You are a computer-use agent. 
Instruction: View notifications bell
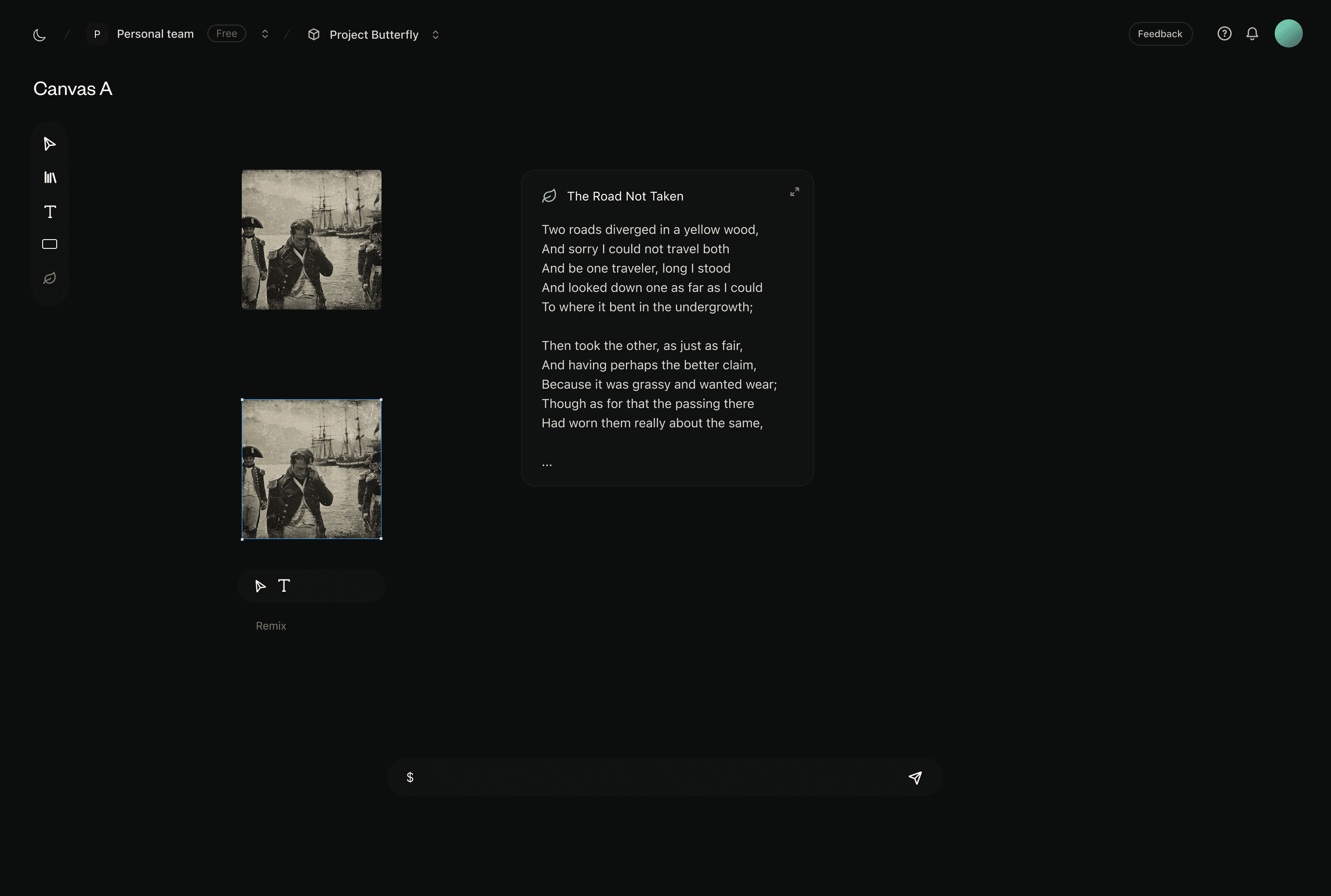coord(1252,34)
